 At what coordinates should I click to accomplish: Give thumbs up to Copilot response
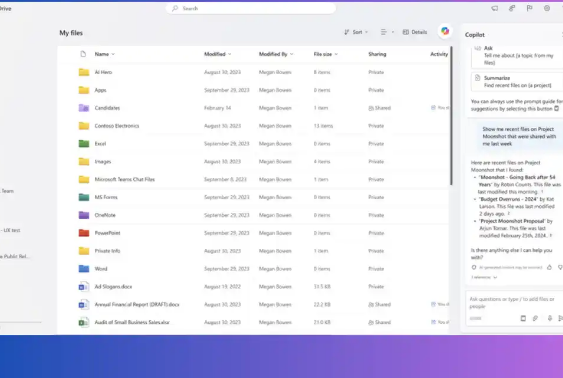tap(549, 267)
